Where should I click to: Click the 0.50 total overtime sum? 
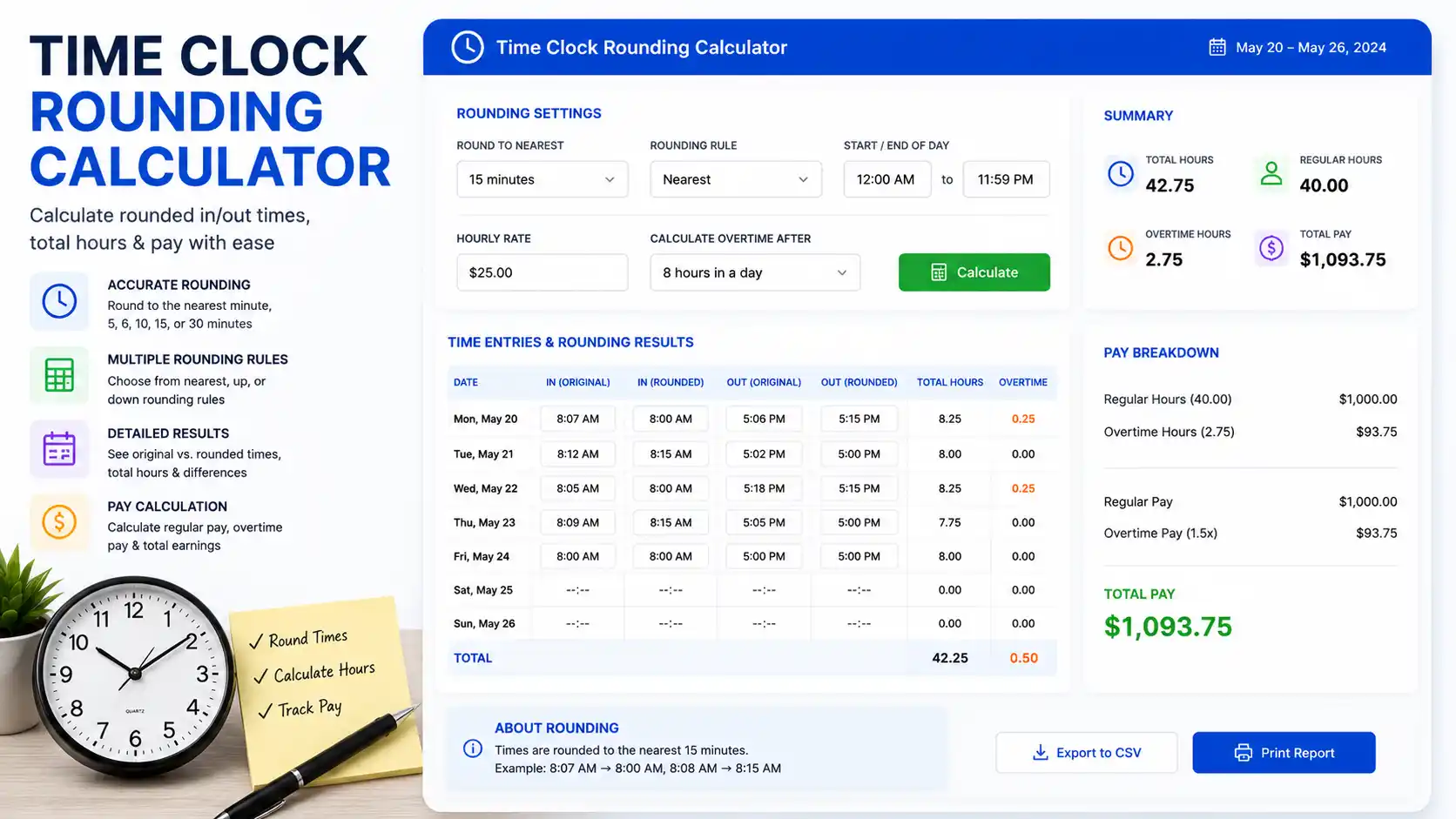pos(1023,658)
